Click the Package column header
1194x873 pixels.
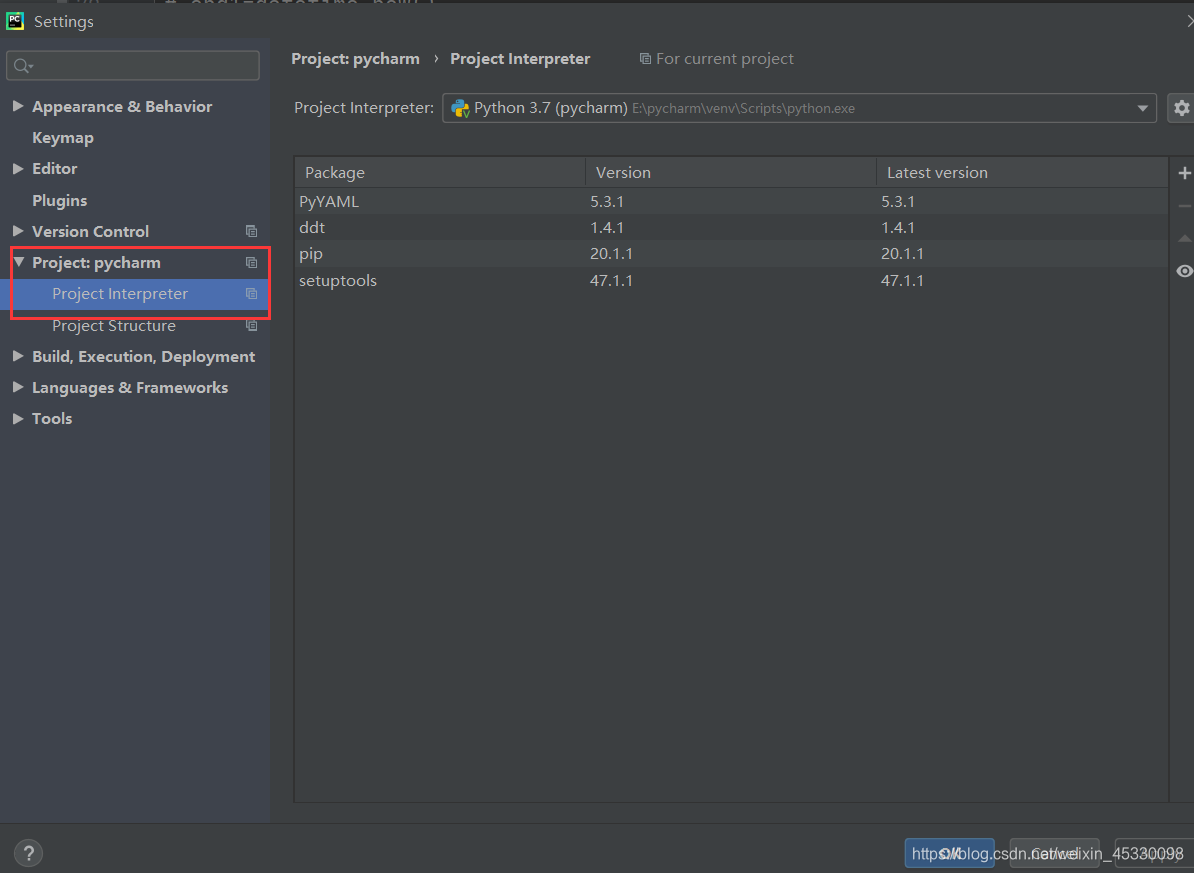tap(440, 173)
